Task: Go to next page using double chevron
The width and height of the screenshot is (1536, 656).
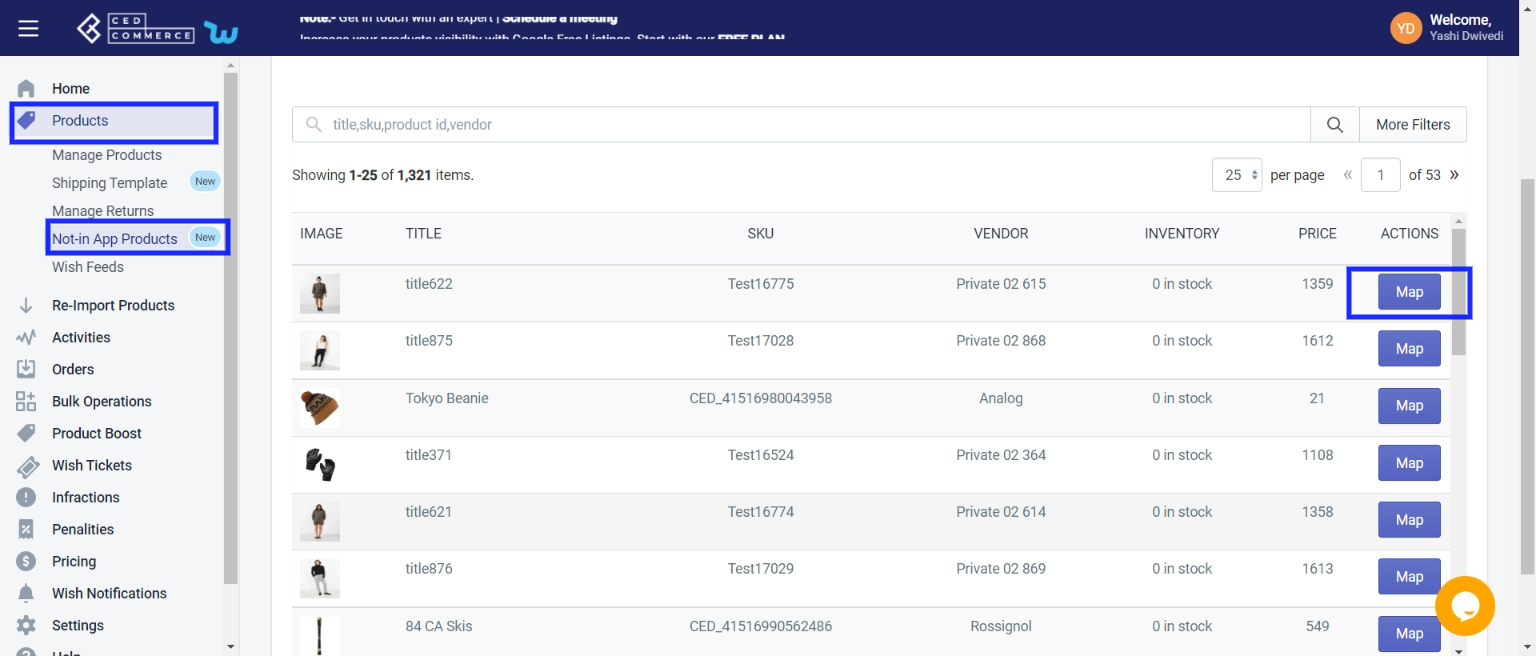Action: click(1454, 175)
